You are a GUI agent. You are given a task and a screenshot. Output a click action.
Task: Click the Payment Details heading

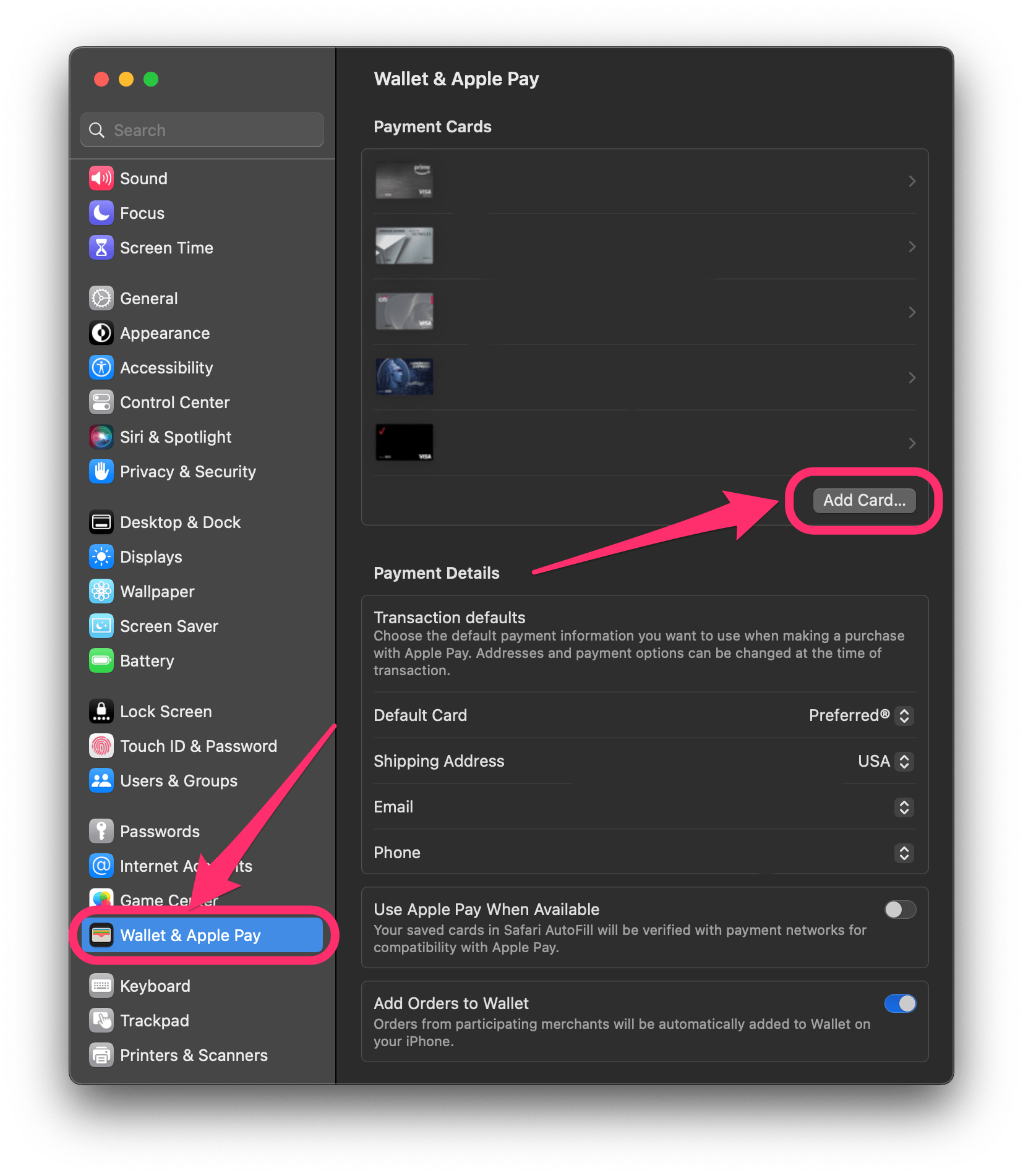[x=437, y=573]
